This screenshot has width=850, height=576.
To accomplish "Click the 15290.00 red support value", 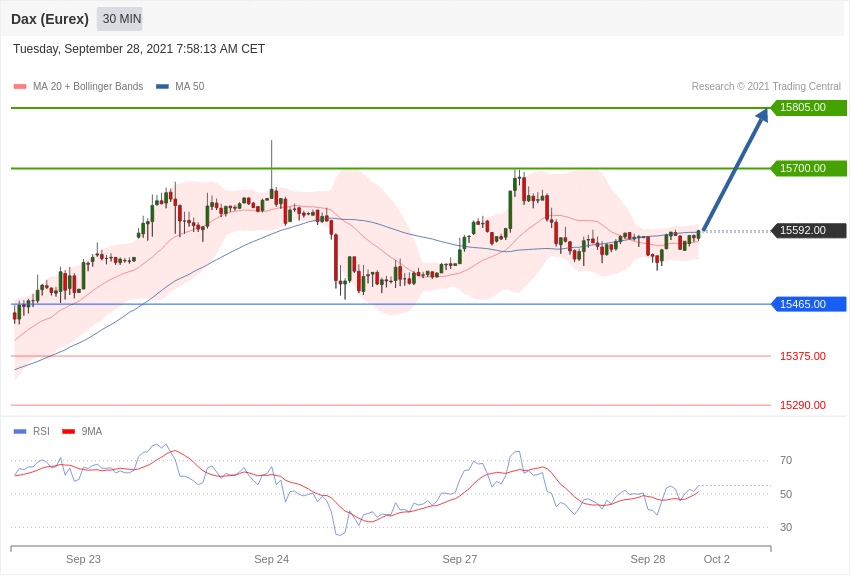I will point(803,405).
